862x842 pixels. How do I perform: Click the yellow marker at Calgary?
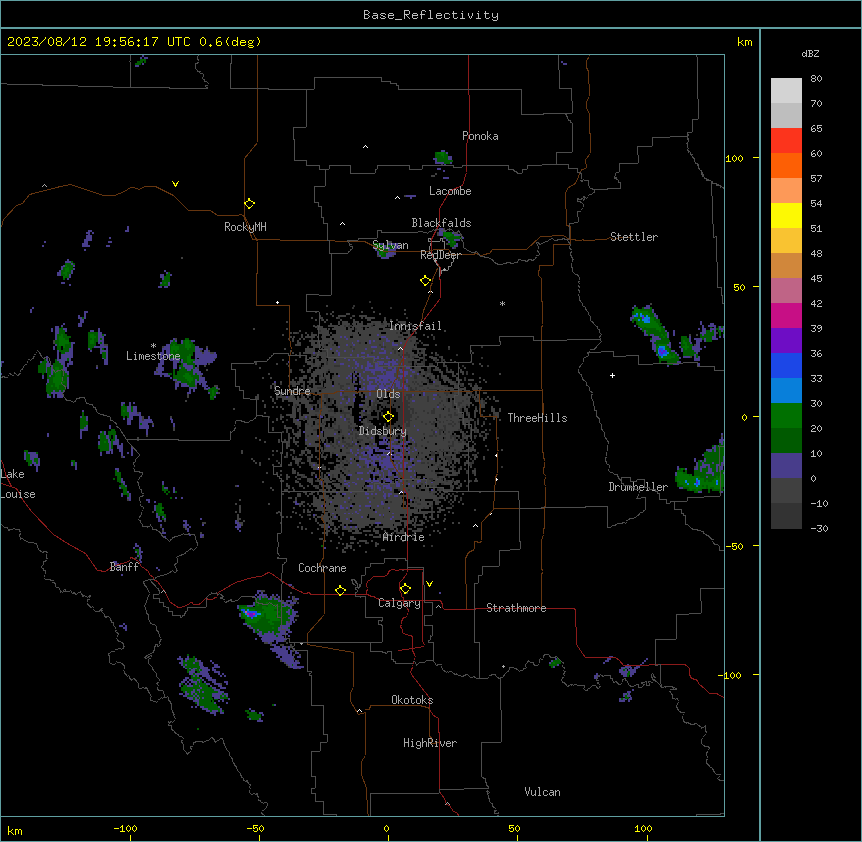pyautogui.click(x=405, y=589)
